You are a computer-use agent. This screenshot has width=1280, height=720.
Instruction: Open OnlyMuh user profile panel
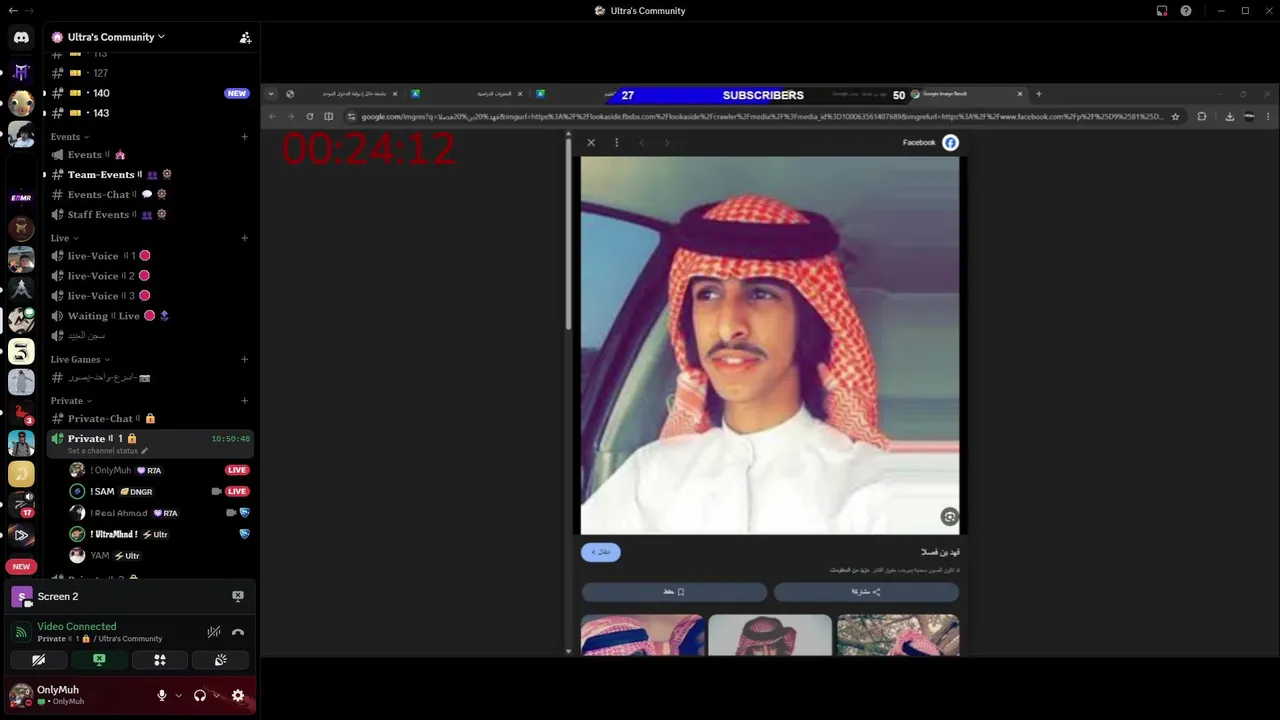(78, 695)
